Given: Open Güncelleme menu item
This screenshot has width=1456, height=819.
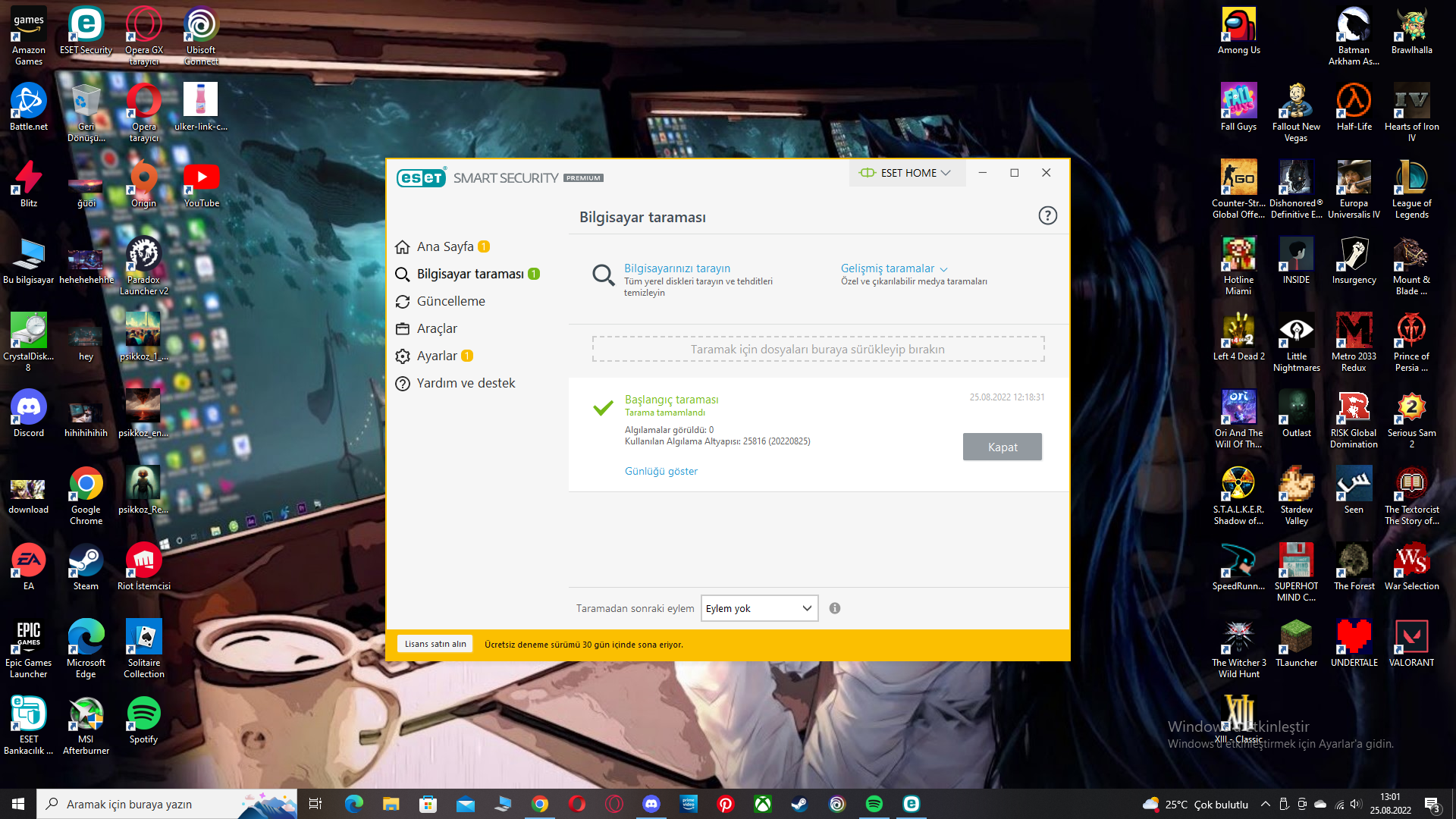Looking at the screenshot, I should pyautogui.click(x=450, y=301).
